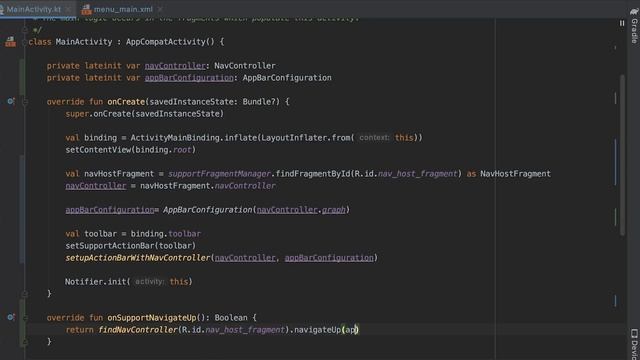Click findFragmentById method name

pyautogui.click(x=313, y=174)
